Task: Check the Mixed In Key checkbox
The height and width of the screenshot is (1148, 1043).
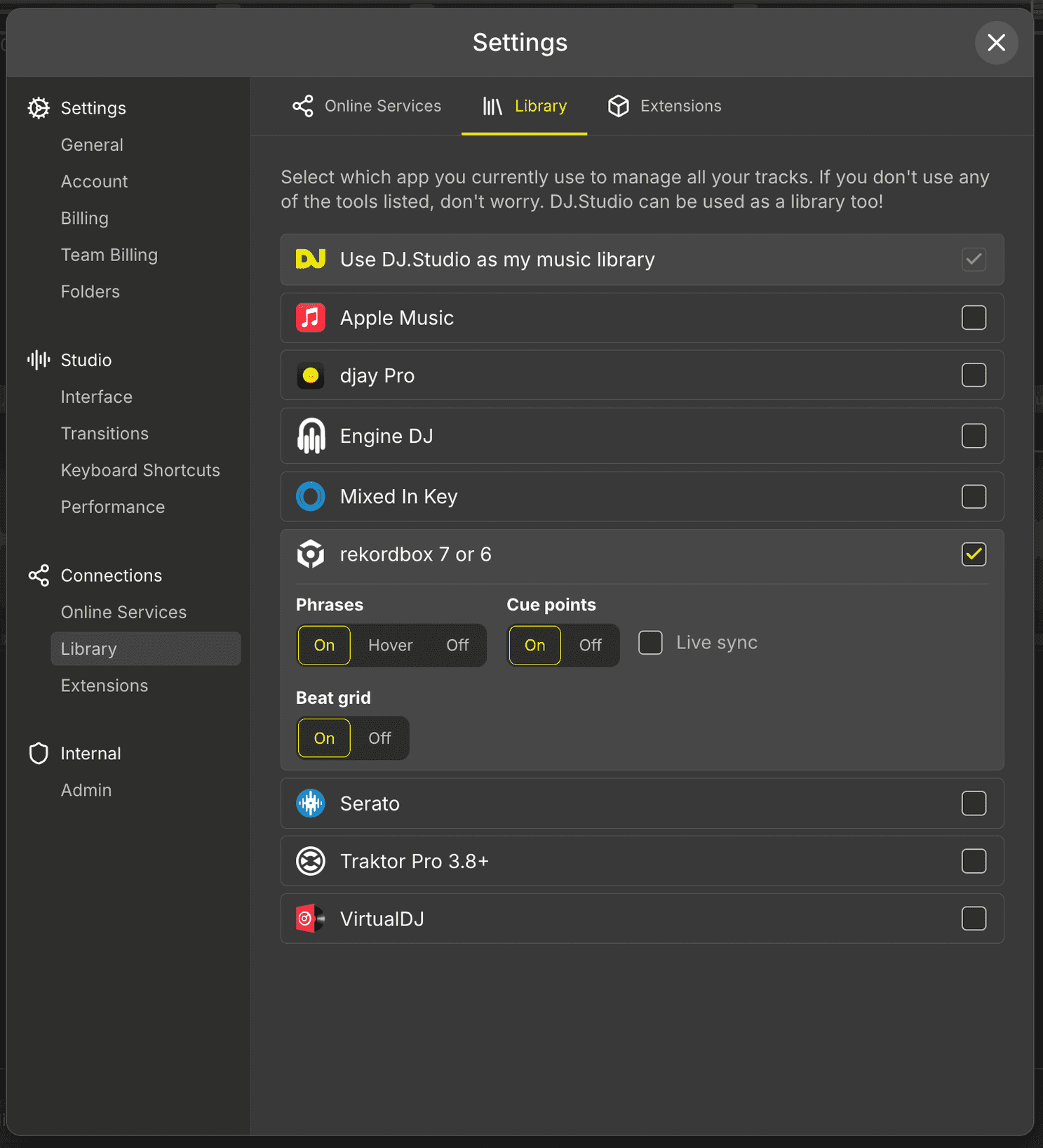Action: [974, 497]
